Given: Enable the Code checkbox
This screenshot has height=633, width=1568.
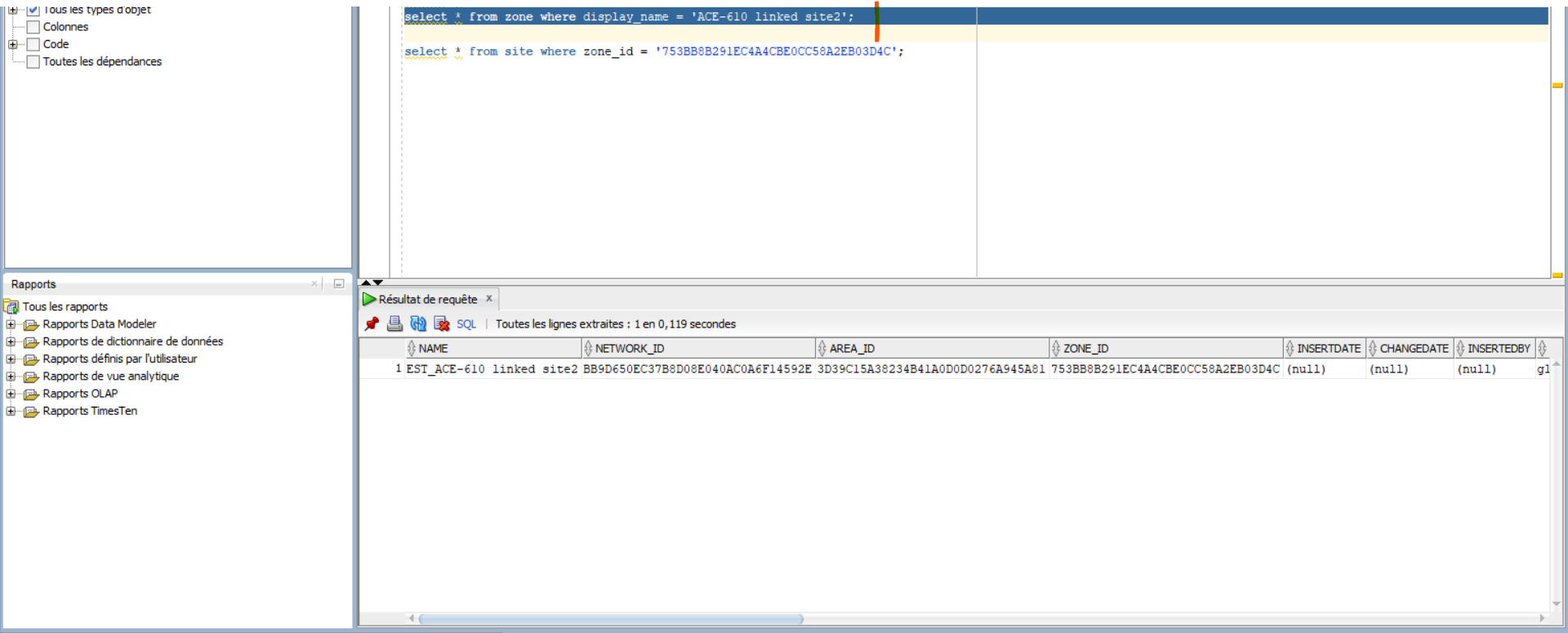Looking at the screenshot, I should click(33, 44).
